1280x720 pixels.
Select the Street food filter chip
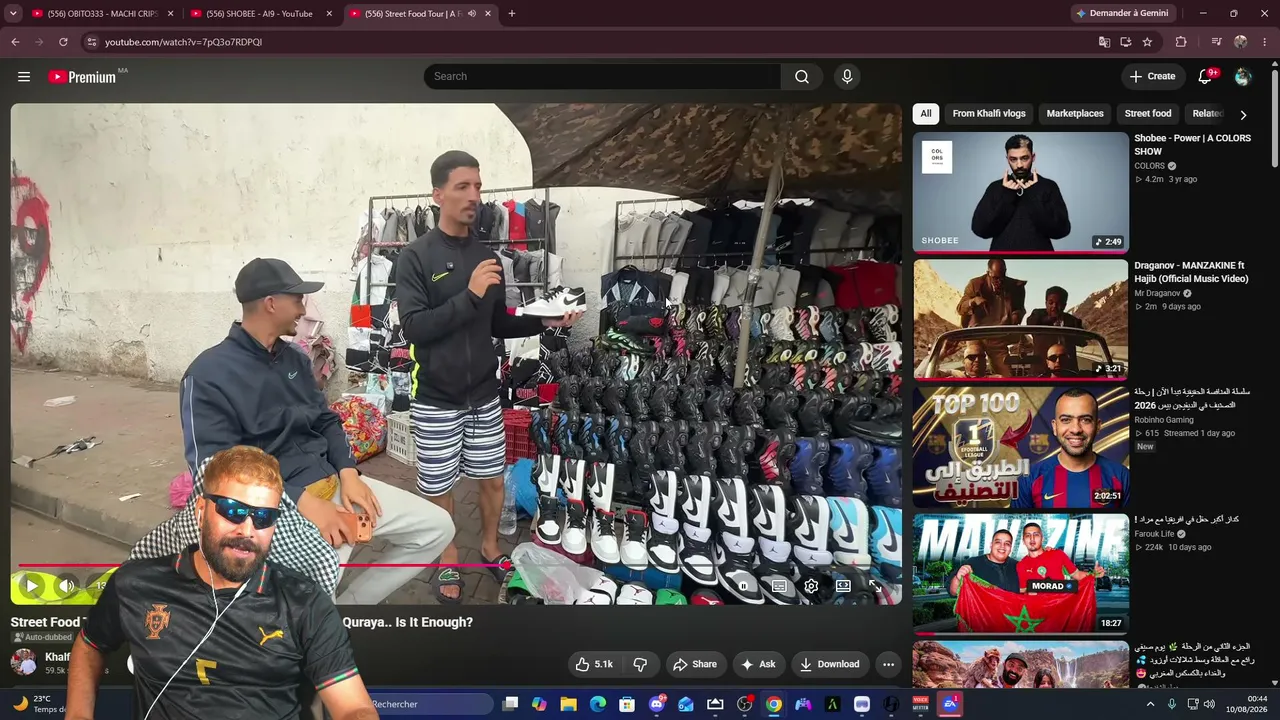pyautogui.click(x=1148, y=114)
